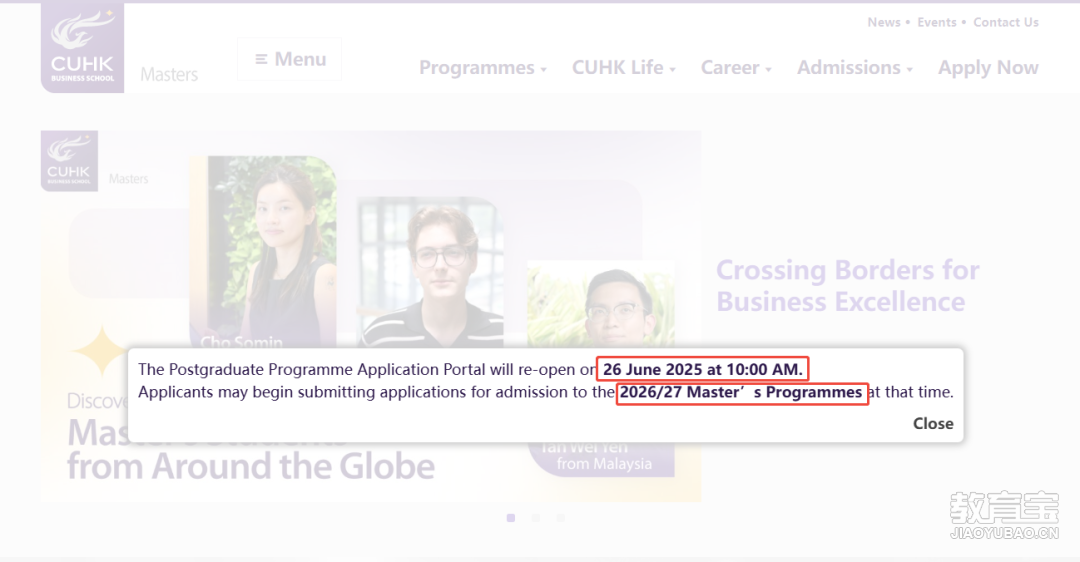The height and width of the screenshot is (562, 1080).
Task: Click the 26 June 2025 at 10:00 AM text
Action: [x=703, y=369]
